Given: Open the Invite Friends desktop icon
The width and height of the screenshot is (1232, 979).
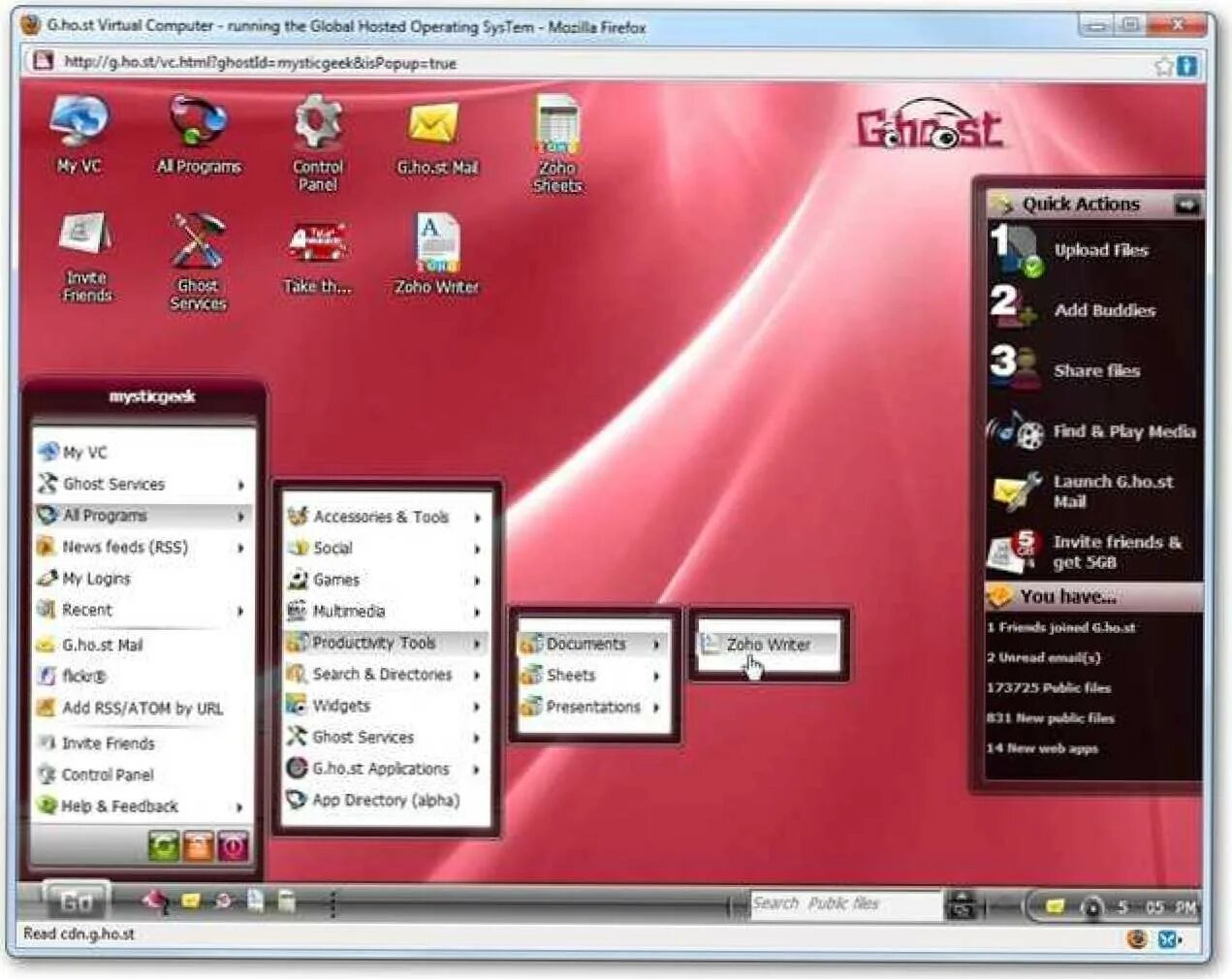Looking at the screenshot, I should (86, 258).
